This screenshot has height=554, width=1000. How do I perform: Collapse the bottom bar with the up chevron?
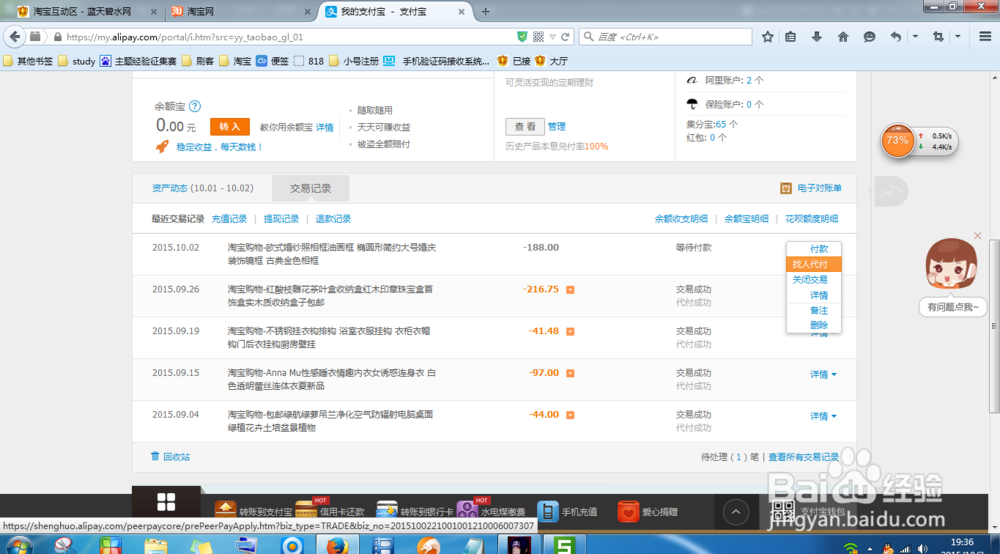(735, 511)
